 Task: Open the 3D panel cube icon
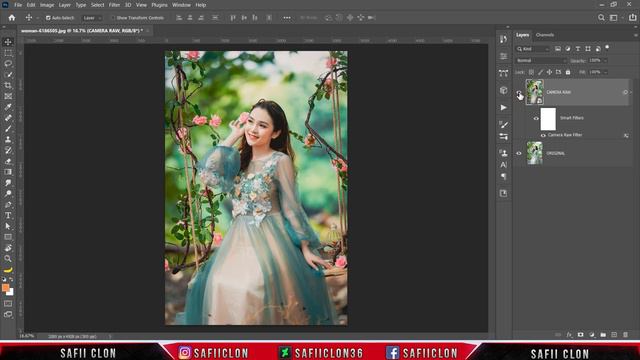pos(503,90)
